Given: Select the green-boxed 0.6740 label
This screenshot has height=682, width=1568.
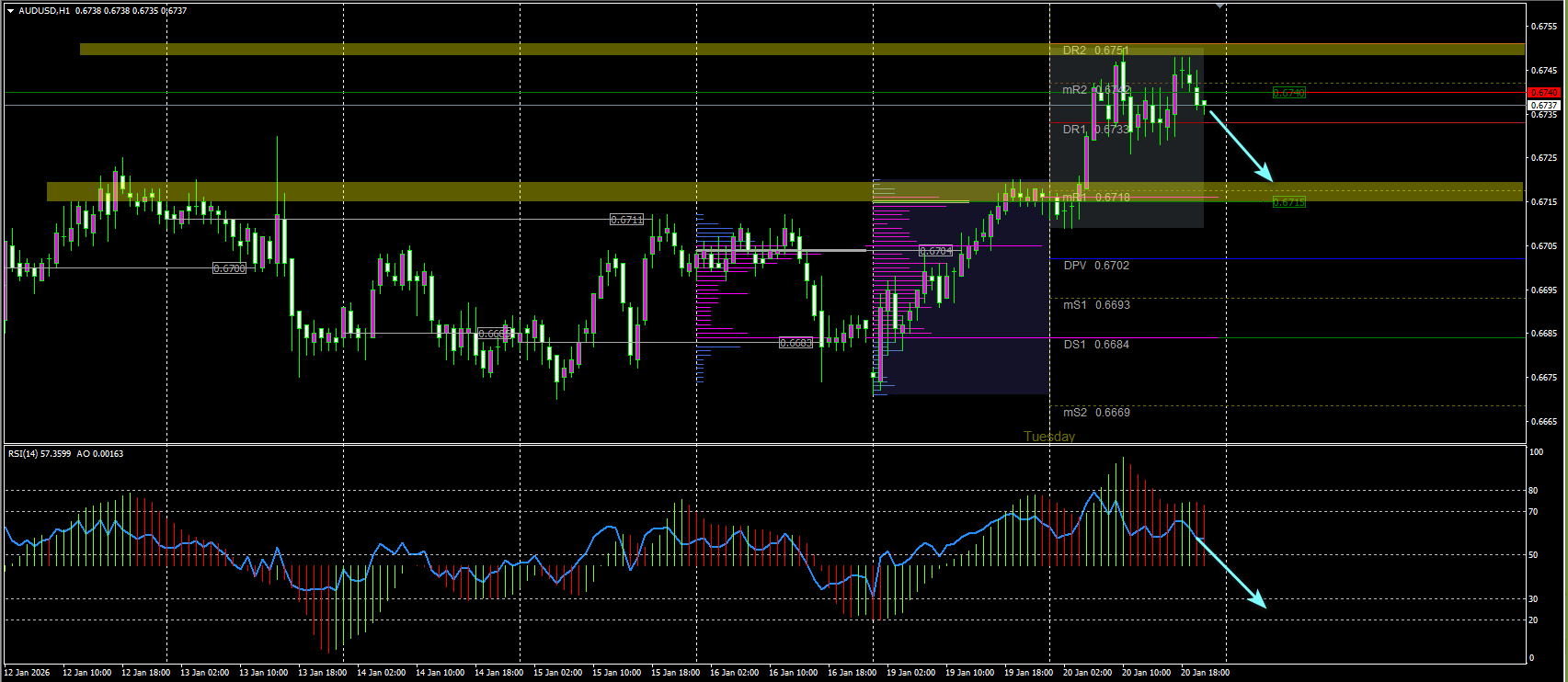Looking at the screenshot, I should pos(1288,93).
